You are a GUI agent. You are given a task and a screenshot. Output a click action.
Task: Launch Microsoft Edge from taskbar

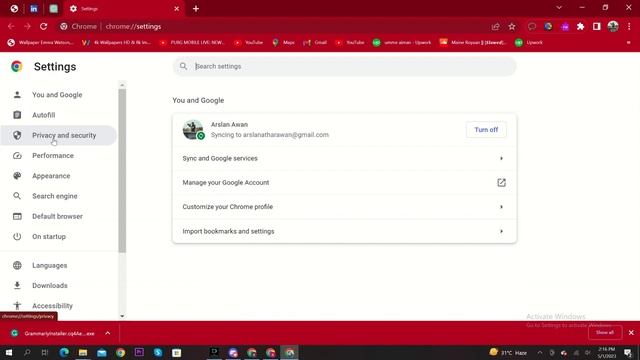pos(64,353)
